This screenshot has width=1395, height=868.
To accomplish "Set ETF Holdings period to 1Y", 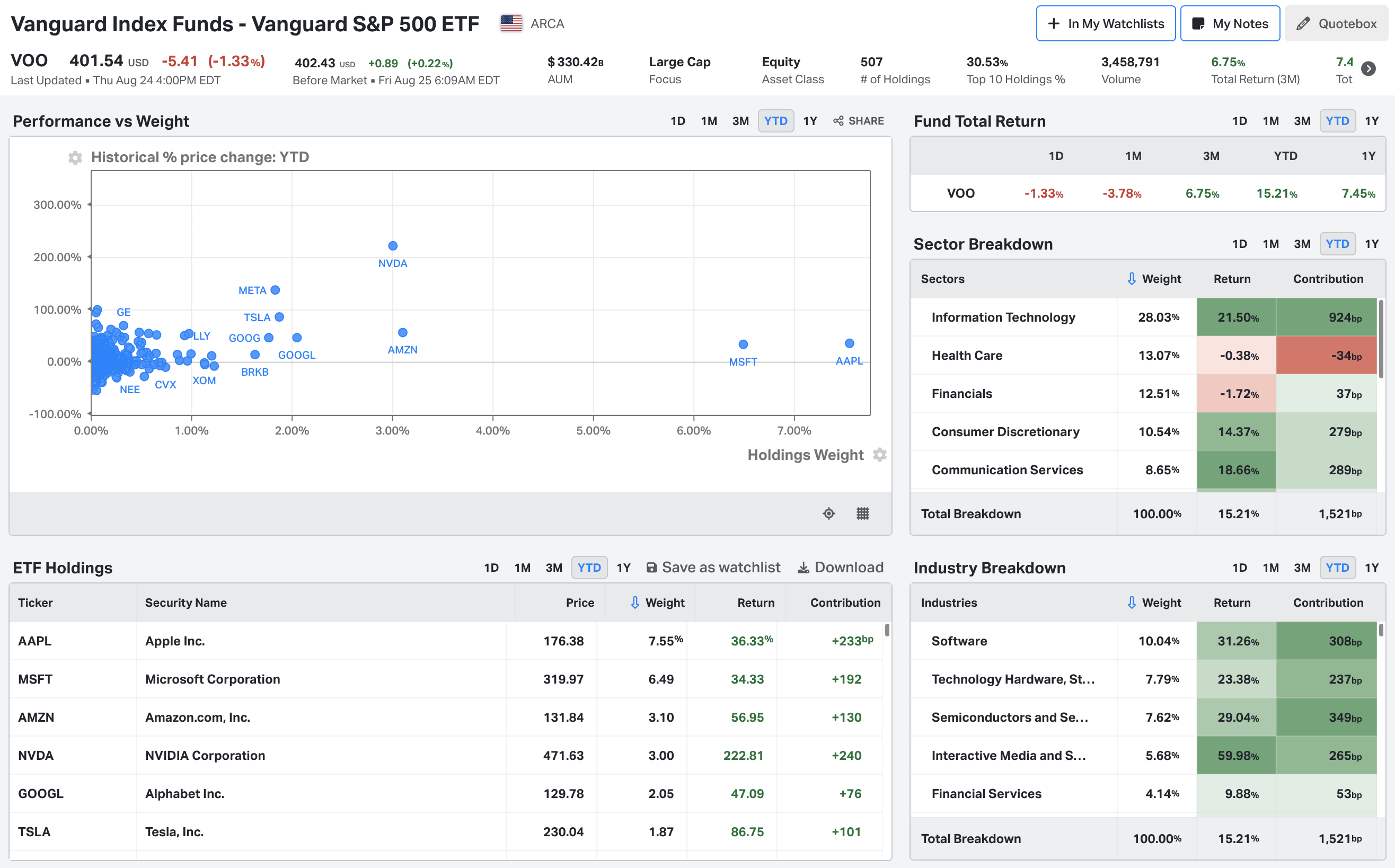I will (623, 568).
